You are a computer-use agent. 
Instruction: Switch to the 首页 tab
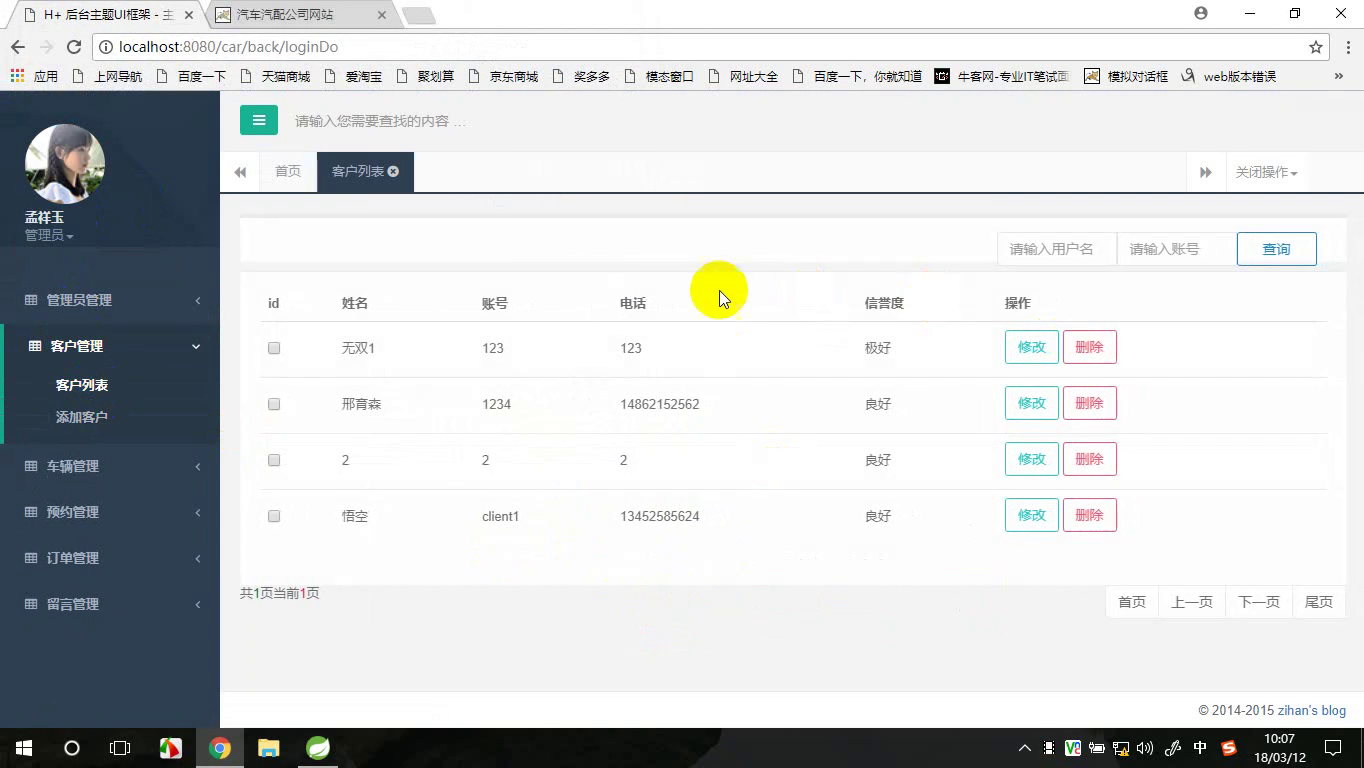[x=288, y=172]
